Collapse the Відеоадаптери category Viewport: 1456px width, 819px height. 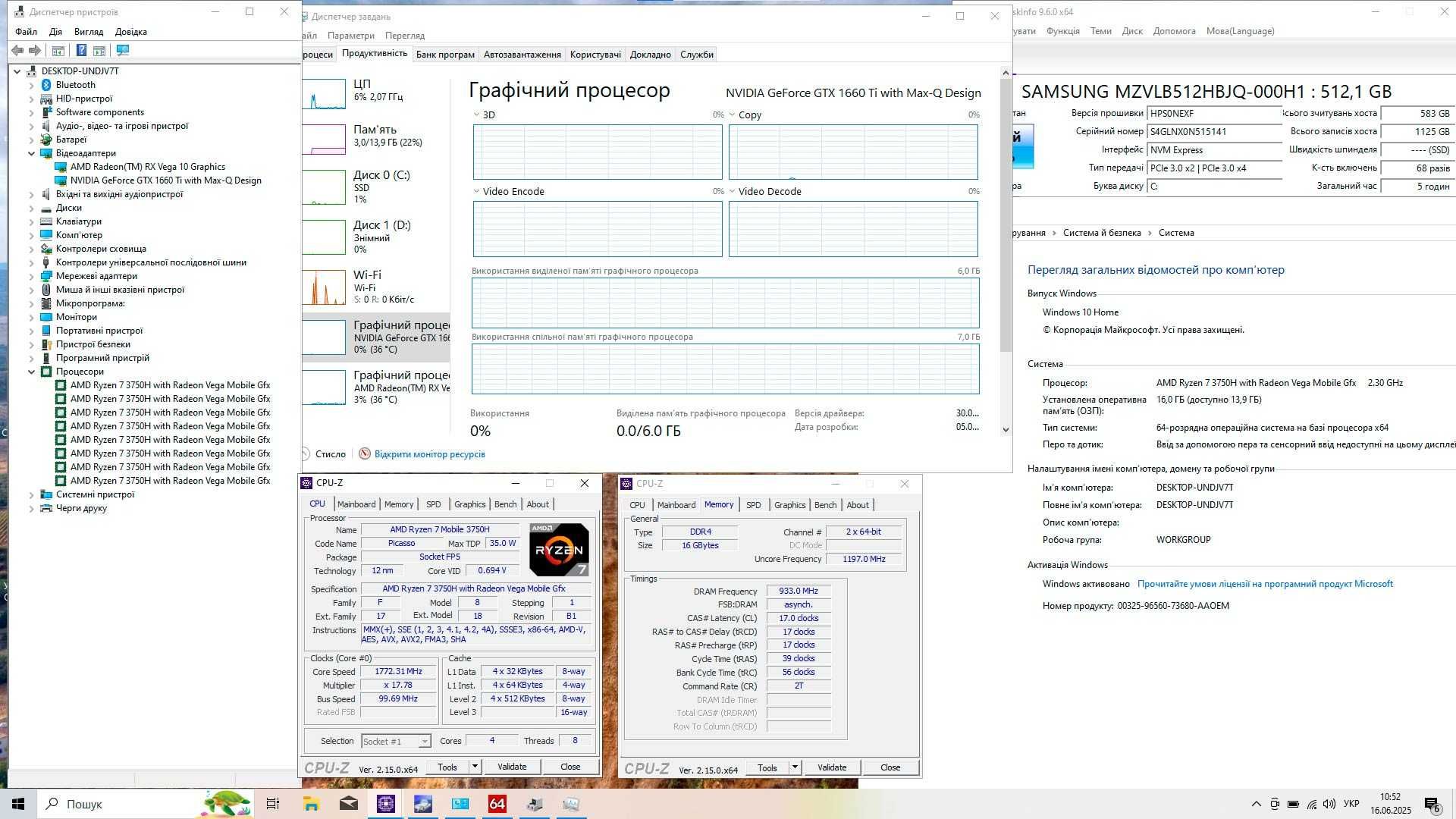[x=32, y=153]
